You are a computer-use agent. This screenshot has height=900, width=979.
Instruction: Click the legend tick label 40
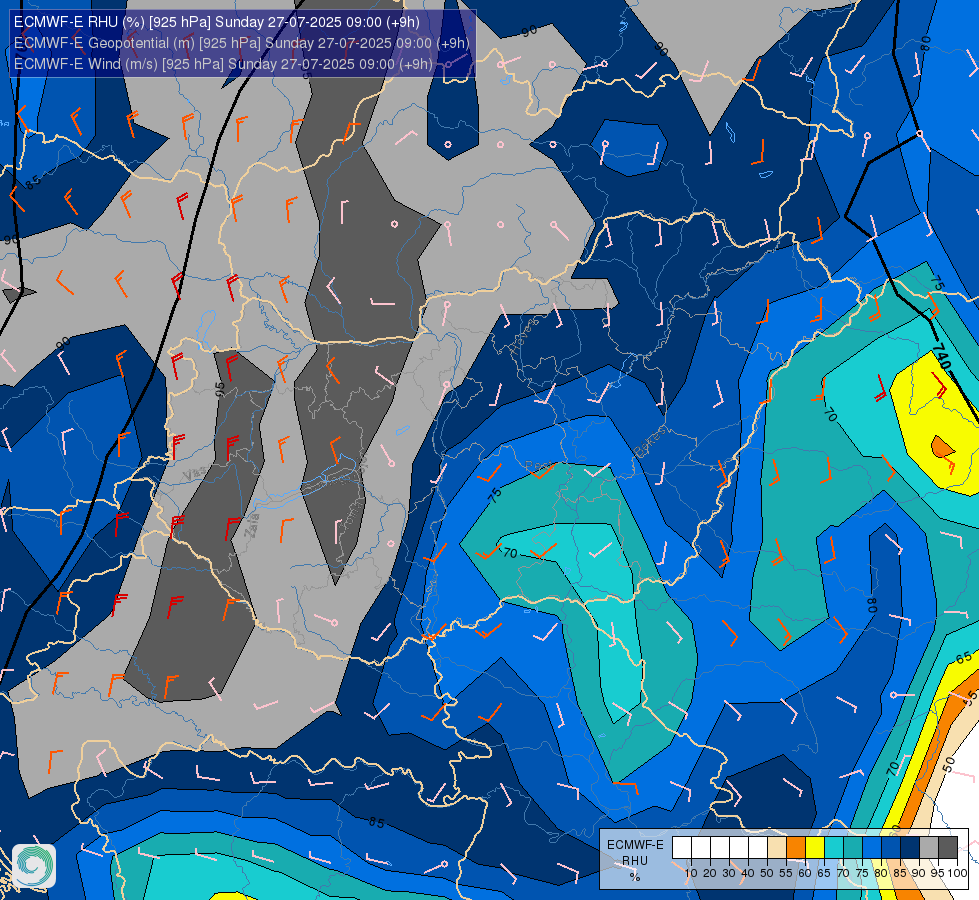(x=748, y=873)
